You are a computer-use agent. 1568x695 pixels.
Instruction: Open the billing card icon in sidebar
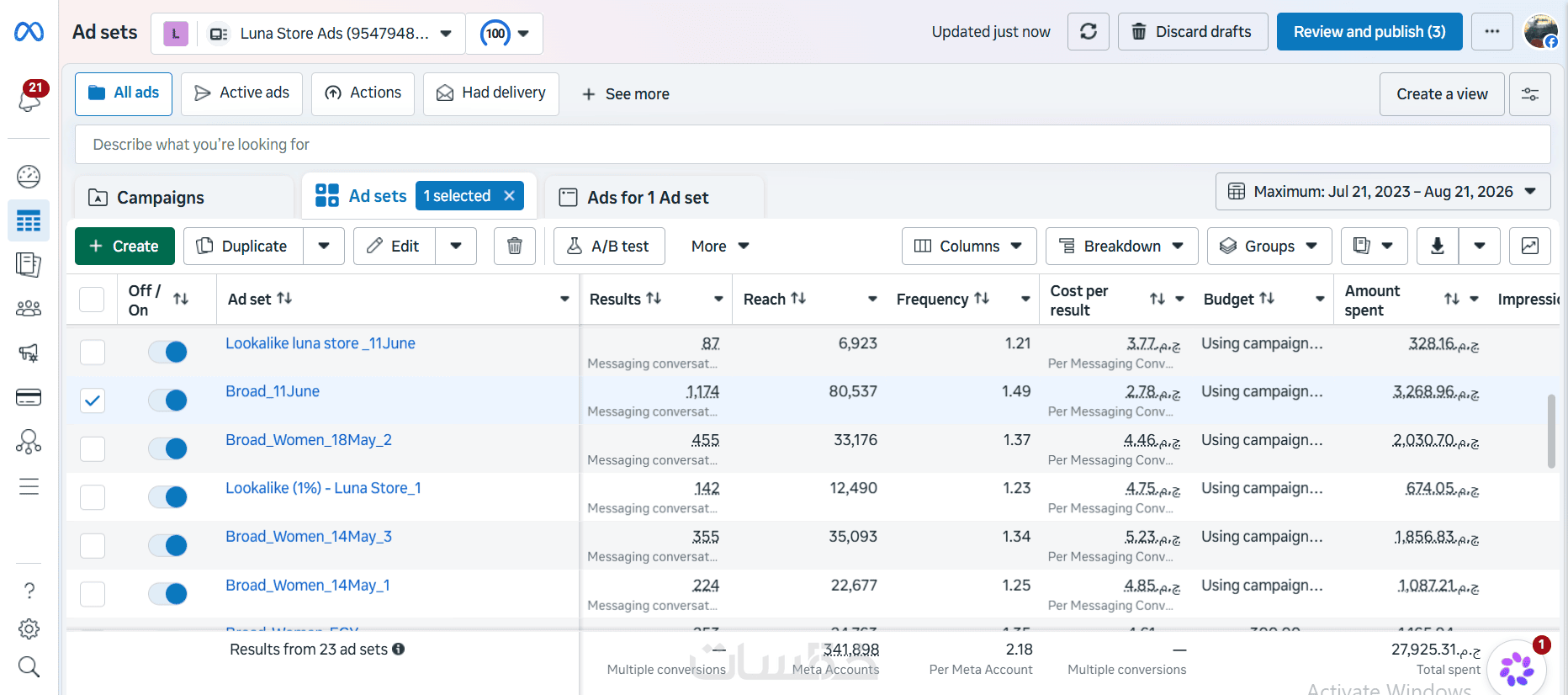point(29,397)
